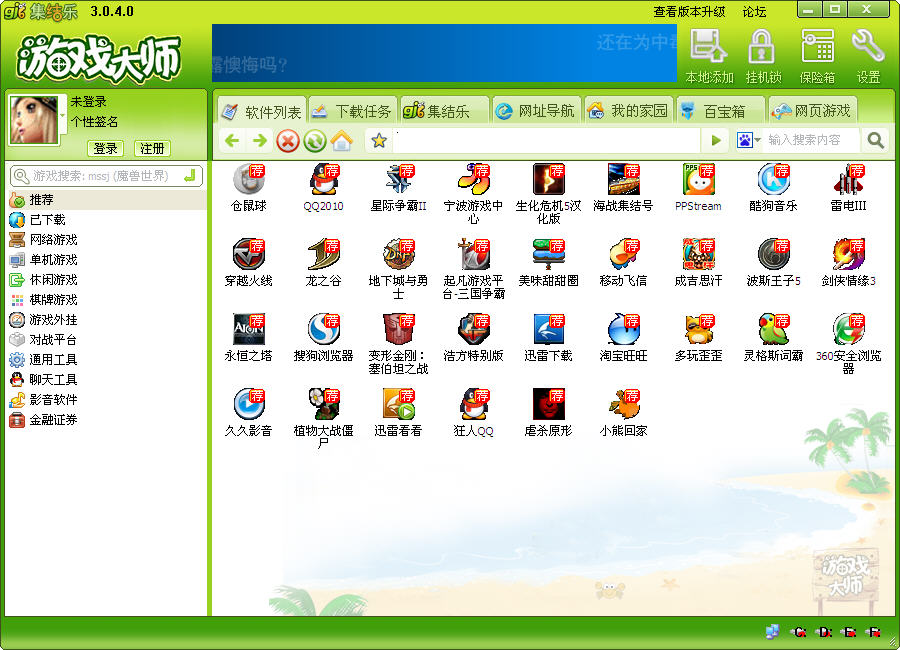Click the green Go arrow beside address bar
Viewport: 900px width, 650px height.
(x=716, y=140)
